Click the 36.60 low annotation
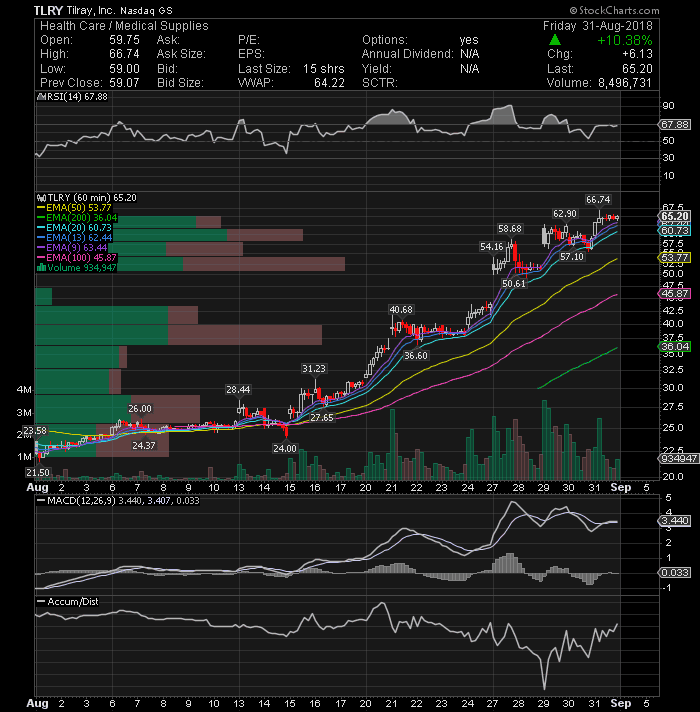The width and height of the screenshot is (700, 712). pos(416,356)
